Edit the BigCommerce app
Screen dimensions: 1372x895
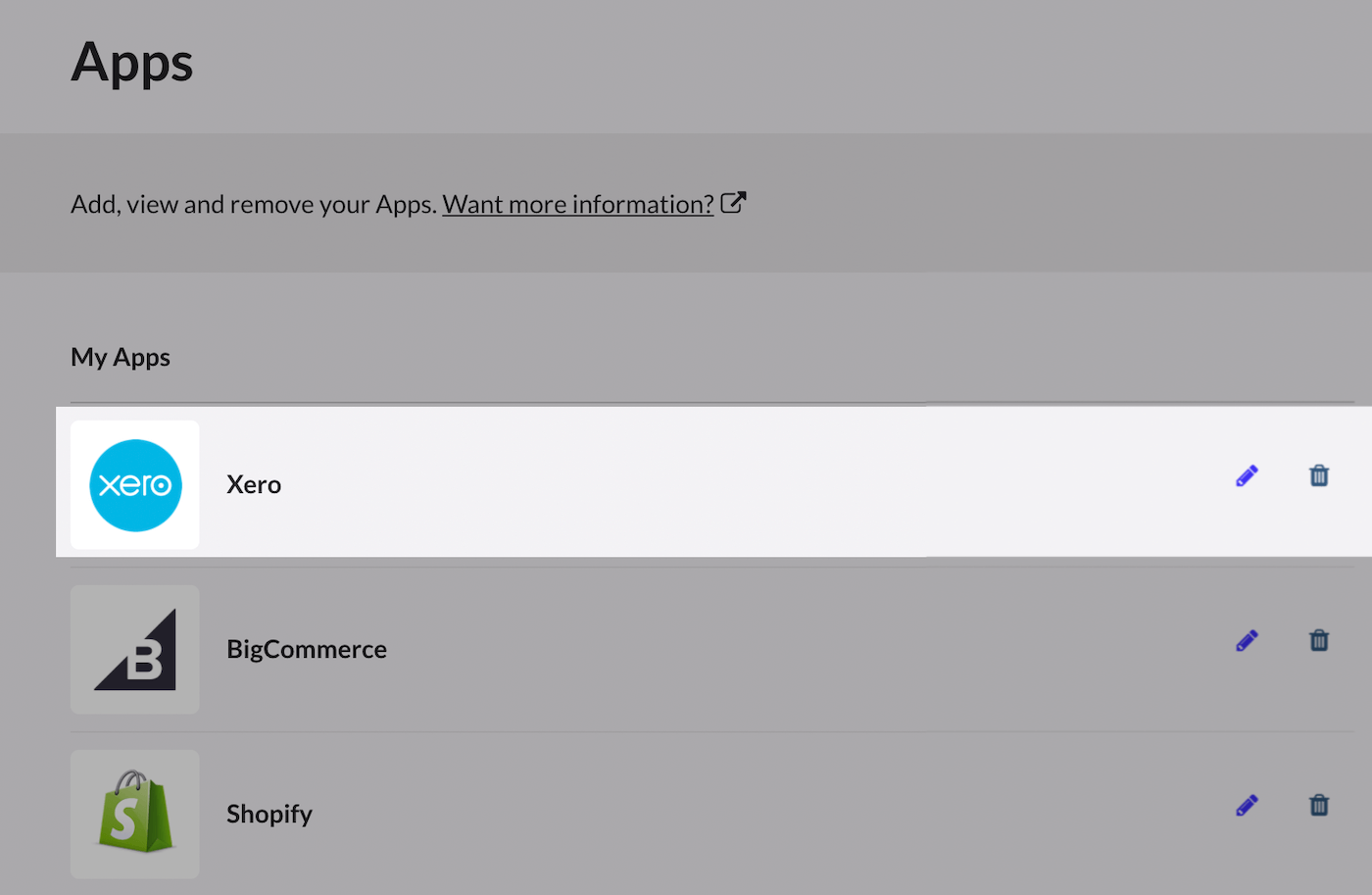tap(1247, 641)
